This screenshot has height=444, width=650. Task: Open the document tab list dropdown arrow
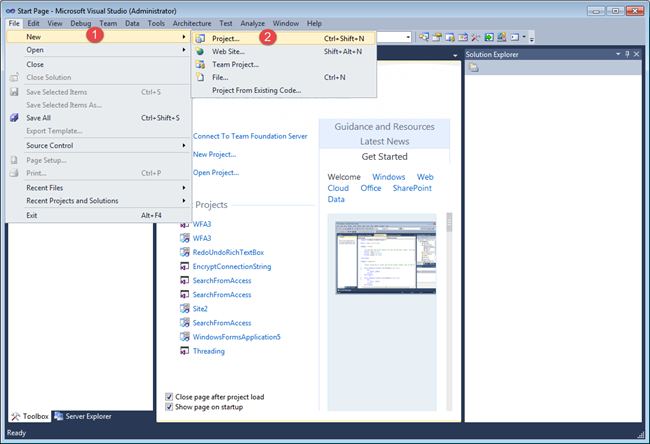[x=455, y=55]
